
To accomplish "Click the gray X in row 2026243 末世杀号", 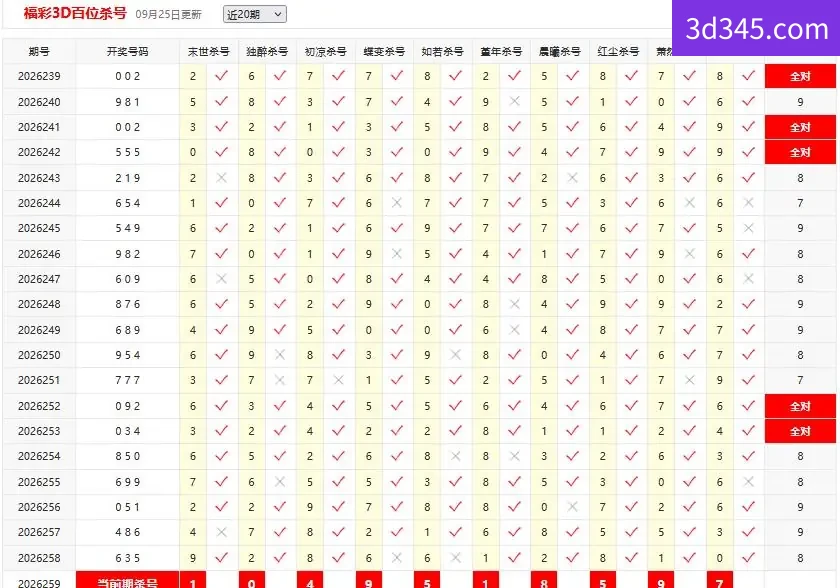I will coord(221,178).
